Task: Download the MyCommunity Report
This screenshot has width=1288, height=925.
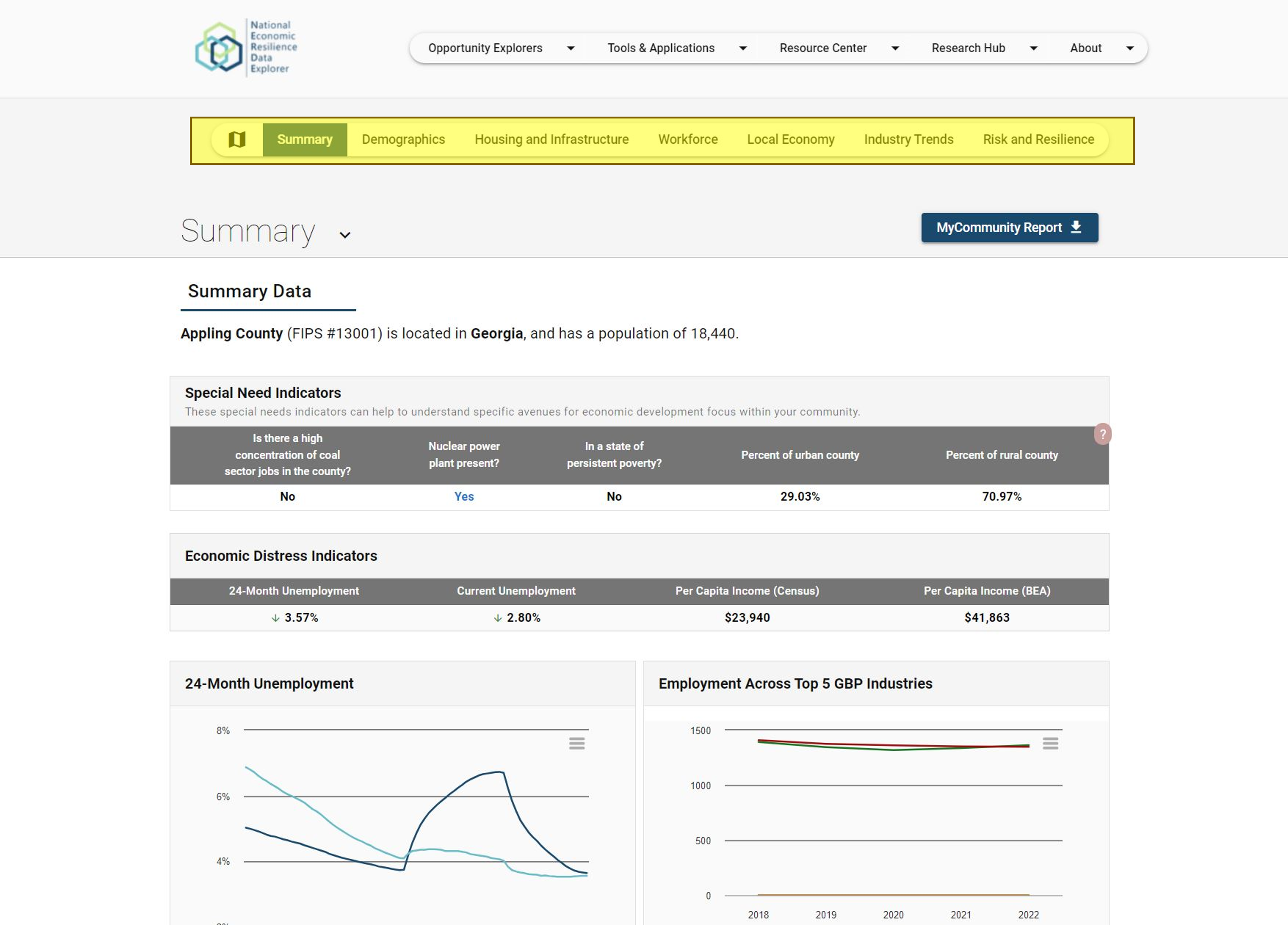Action: coord(1009,228)
